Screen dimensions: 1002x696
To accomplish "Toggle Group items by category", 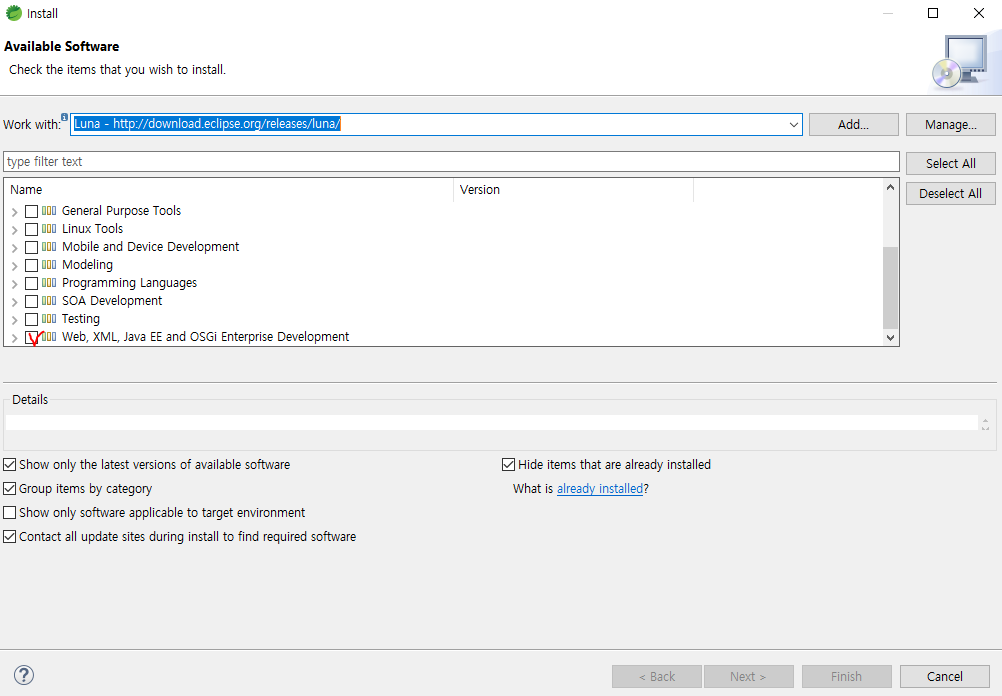I will click(x=10, y=489).
